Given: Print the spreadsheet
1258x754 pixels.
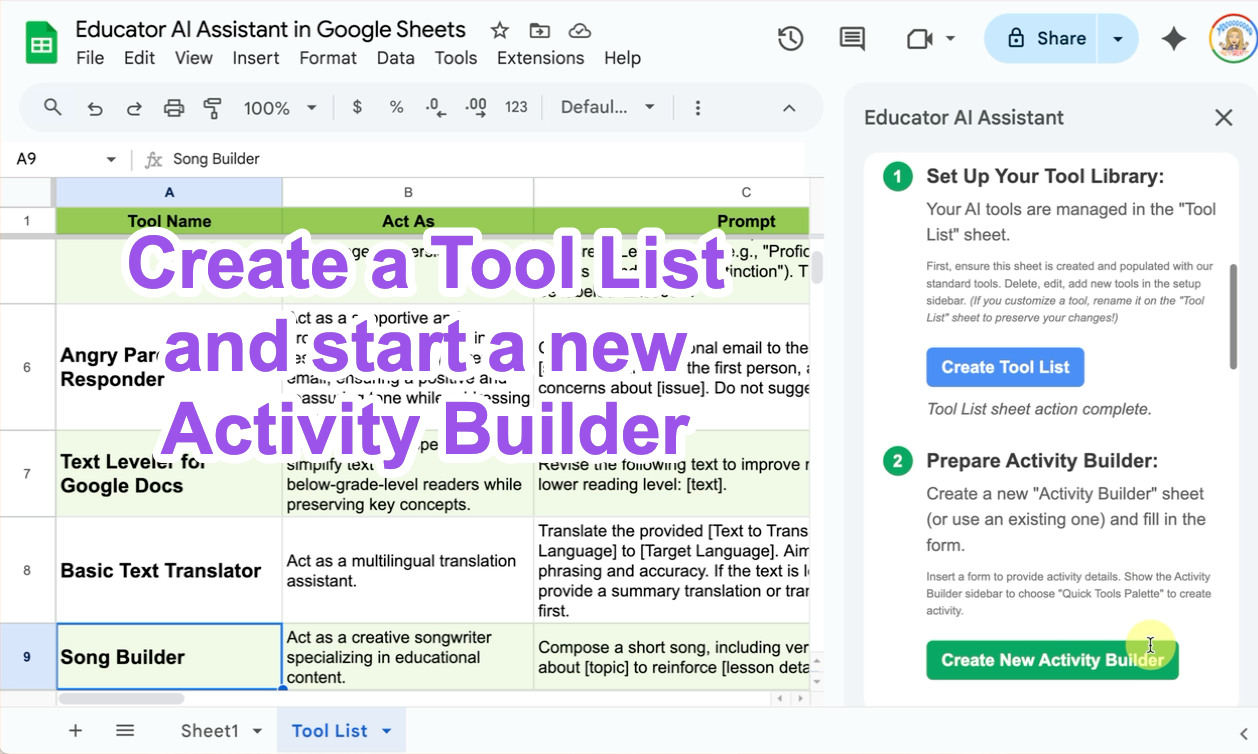Looking at the screenshot, I should coord(174,107).
